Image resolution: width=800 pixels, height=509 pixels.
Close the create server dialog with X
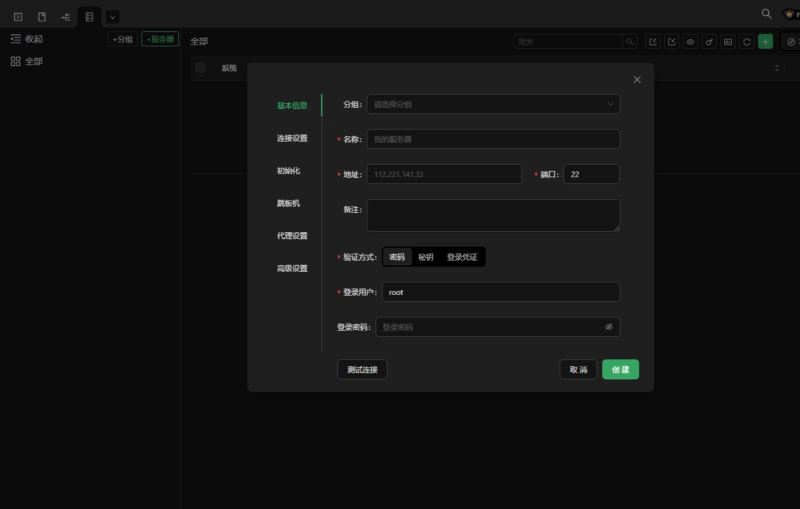[637, 80]
